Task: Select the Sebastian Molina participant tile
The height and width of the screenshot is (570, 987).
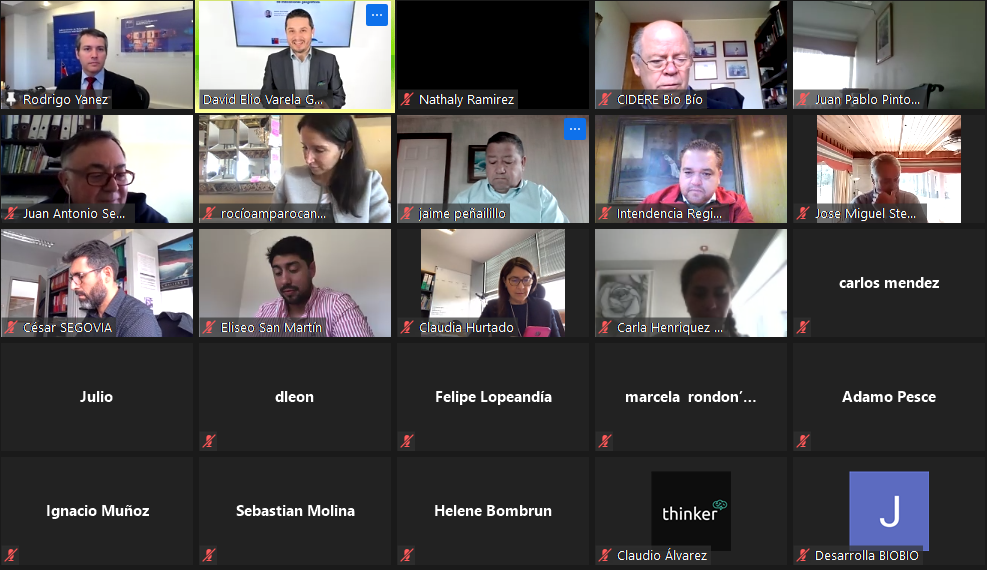Action: point(295,511)
